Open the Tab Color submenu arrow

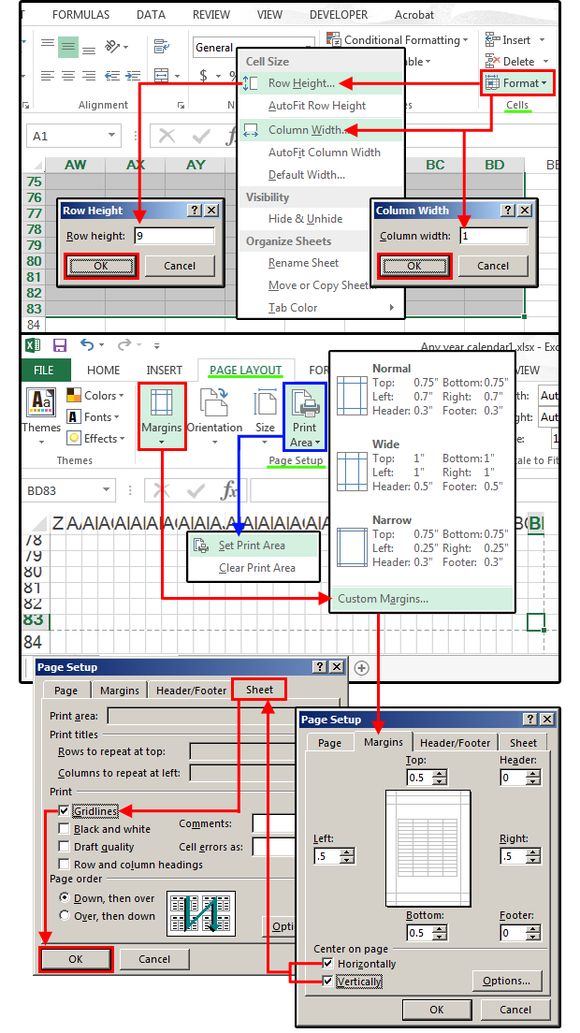point(392,308)
